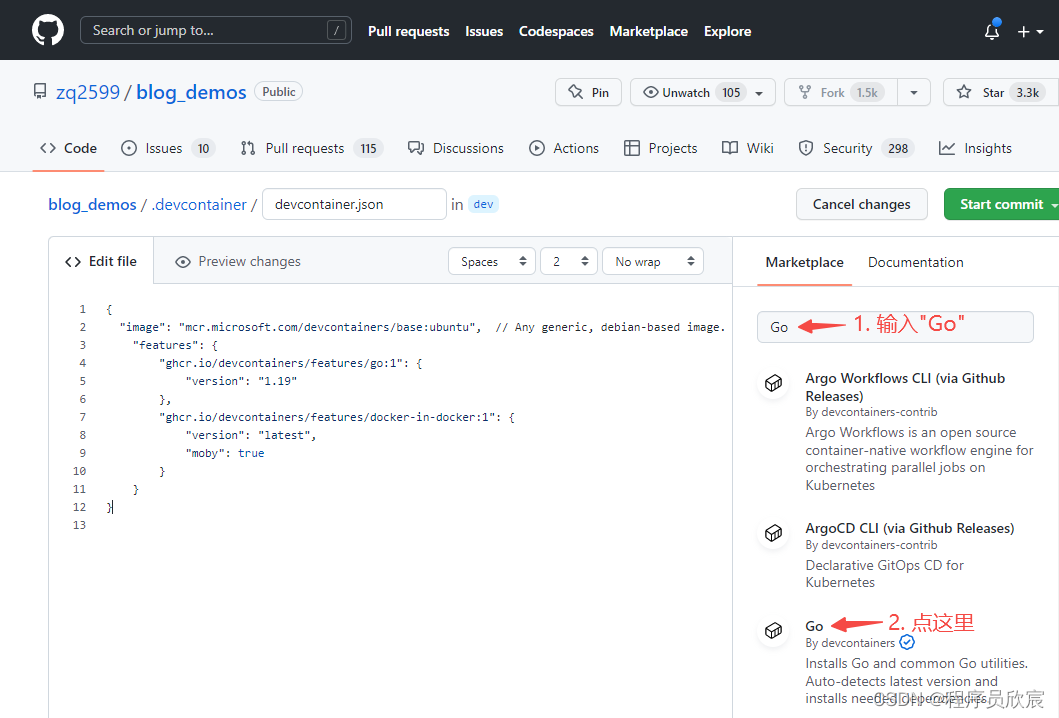
Task: Click the Star count 3.3k
Action: click(x=1027, y=93)
